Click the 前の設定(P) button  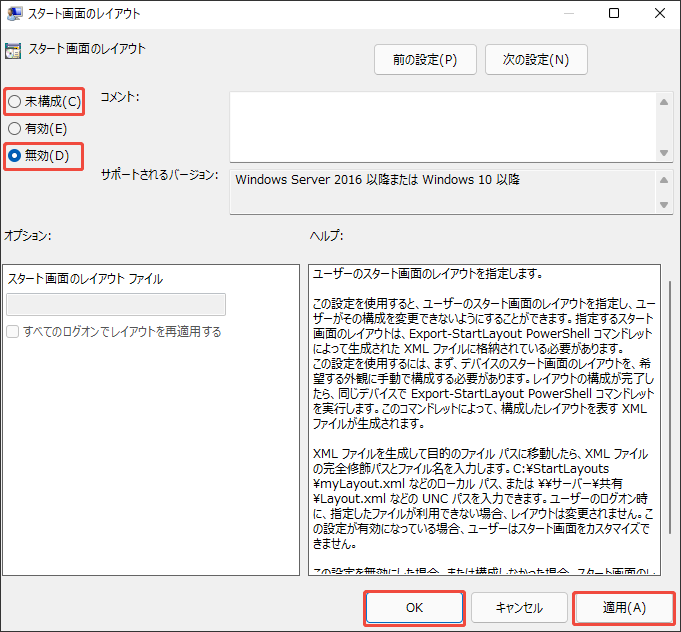pyautogui.click(x=425, y=60)
